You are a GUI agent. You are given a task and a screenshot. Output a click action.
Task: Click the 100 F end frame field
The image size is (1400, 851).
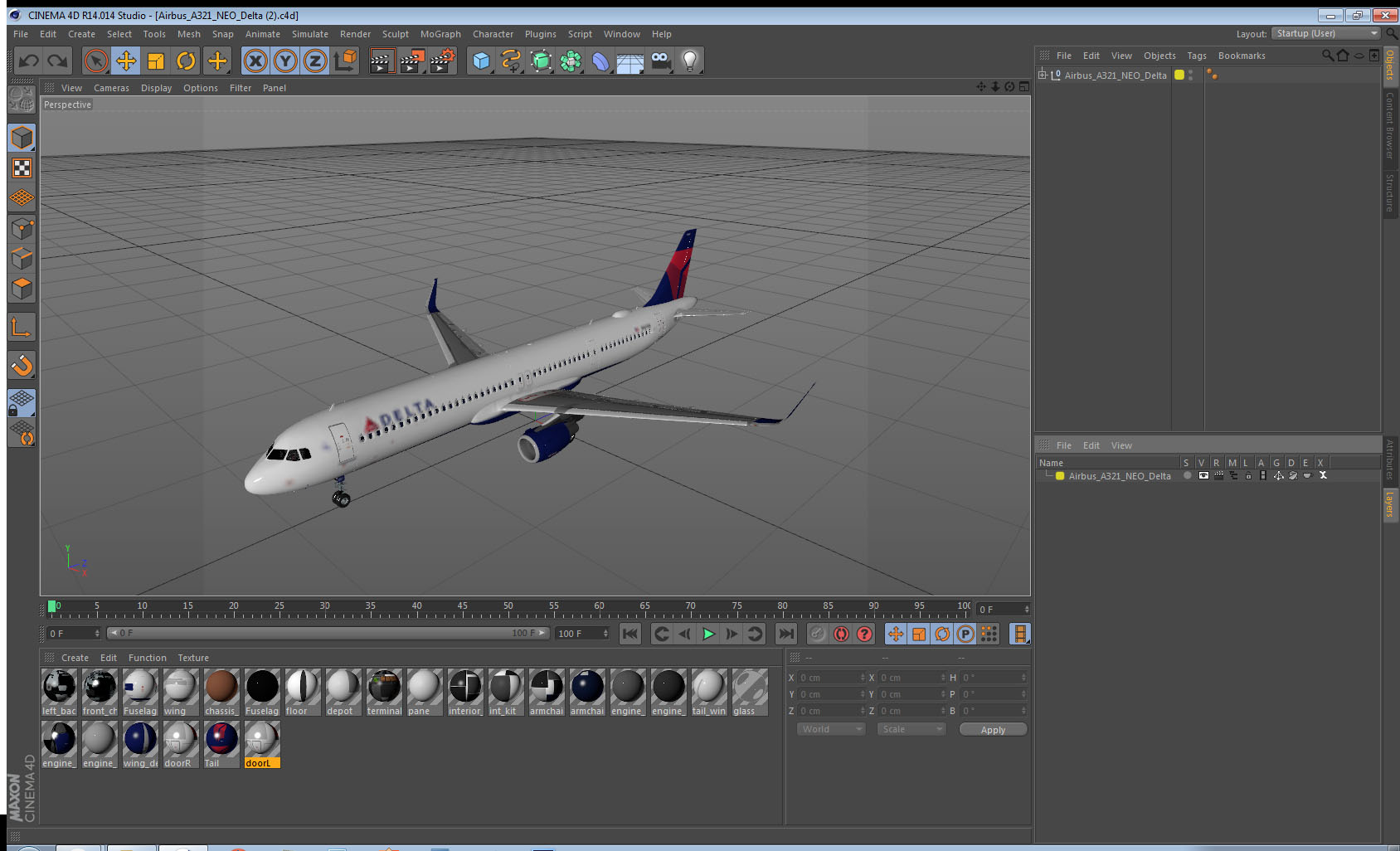pyautogui.click(x=582, y=634)
